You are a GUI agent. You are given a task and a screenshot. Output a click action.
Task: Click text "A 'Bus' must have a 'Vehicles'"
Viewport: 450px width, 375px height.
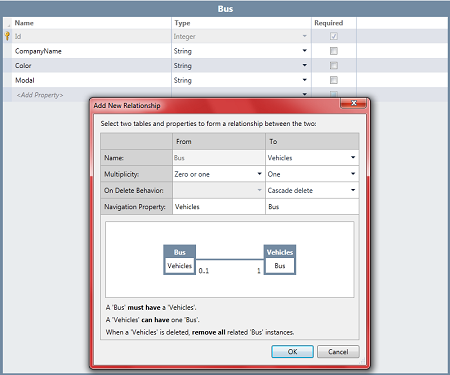pyautogui.click(x=151, y=307)
